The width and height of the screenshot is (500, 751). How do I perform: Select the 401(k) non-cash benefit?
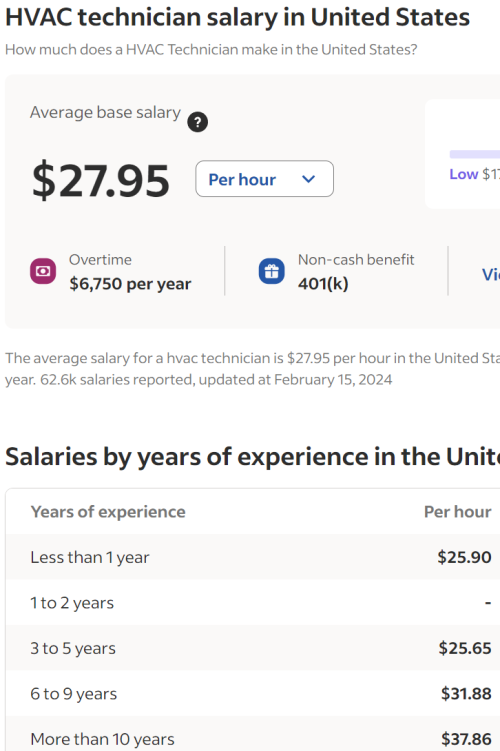[x=323, y=284]
